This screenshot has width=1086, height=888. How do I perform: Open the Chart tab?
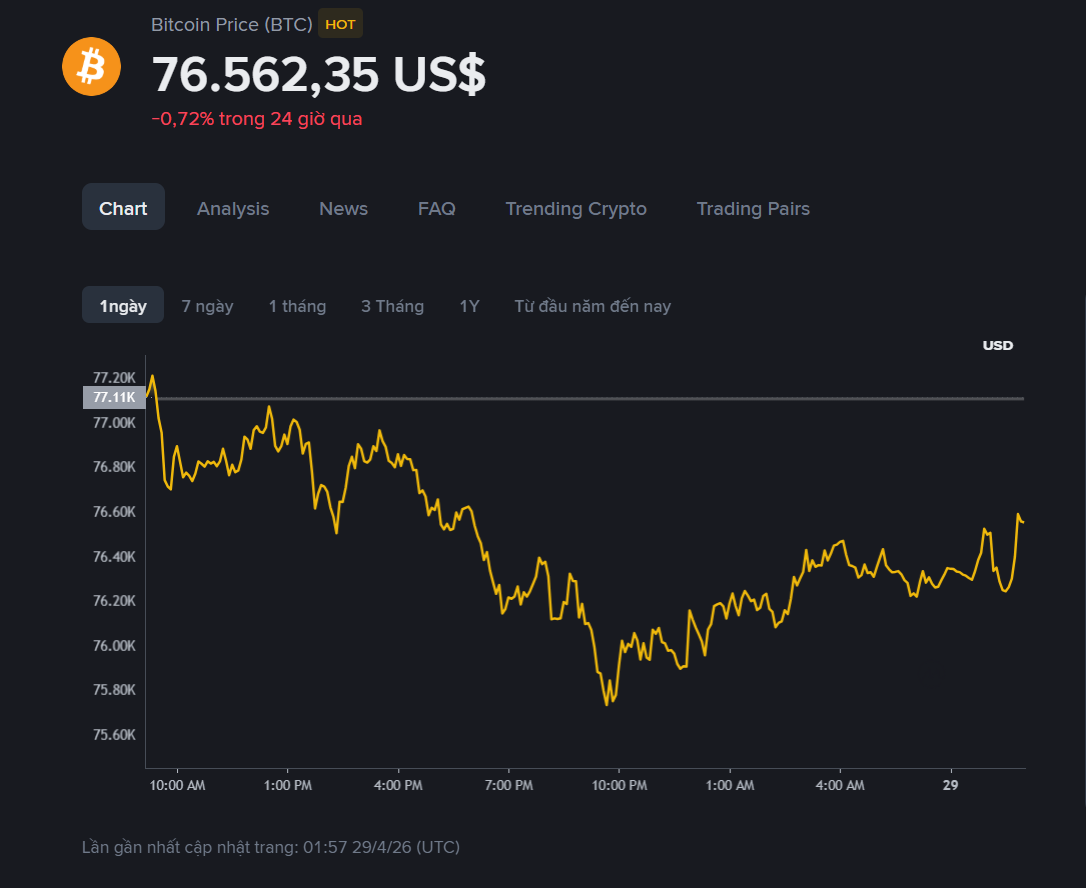123,208
